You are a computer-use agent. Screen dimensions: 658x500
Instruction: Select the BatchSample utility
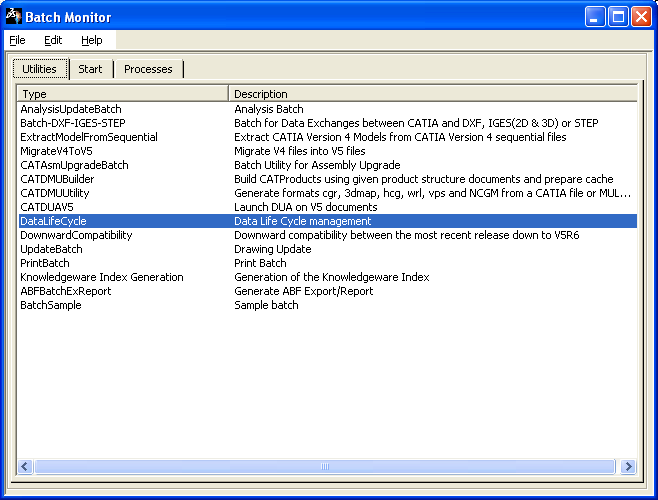50,305
